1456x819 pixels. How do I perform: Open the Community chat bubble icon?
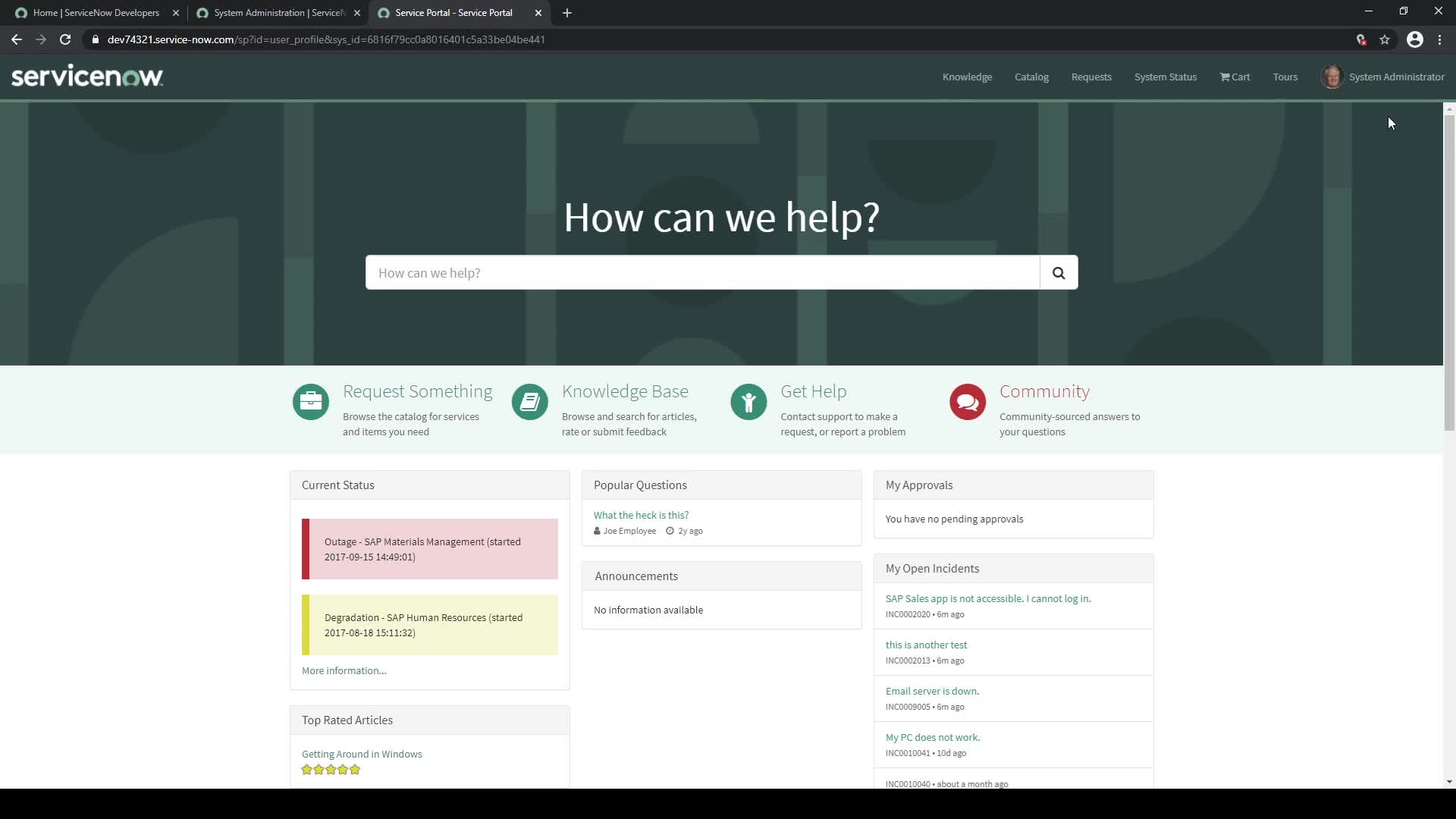pyautogui.click(x=967, y=401)
